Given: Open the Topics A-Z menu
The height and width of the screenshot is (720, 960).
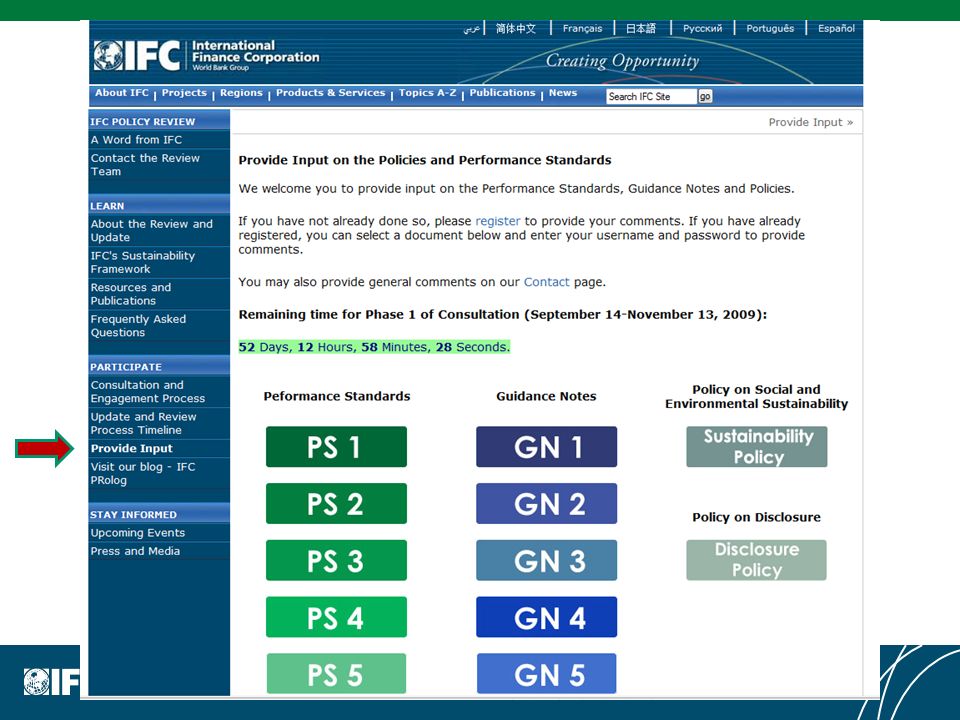Looking at the screenshot, I should pyautogui.click(x=427, y=92).
